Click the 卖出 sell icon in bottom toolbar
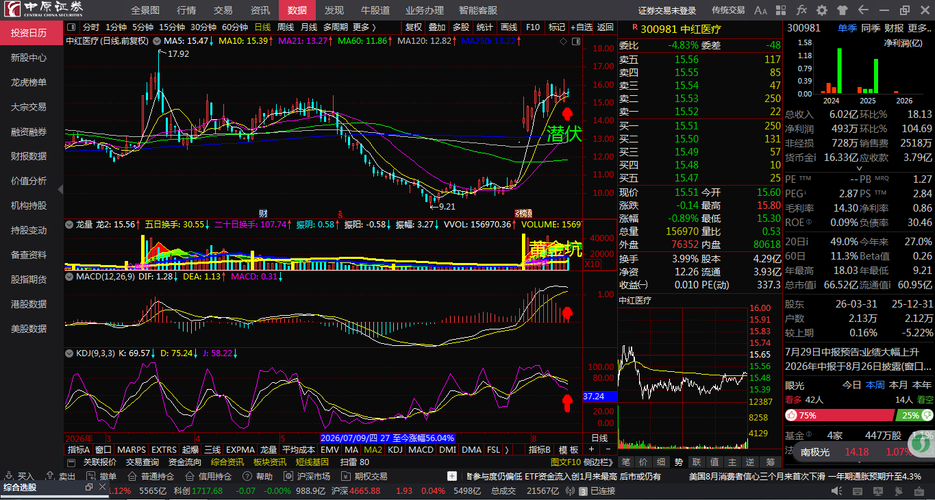935x500 pixels. [50, 476]
